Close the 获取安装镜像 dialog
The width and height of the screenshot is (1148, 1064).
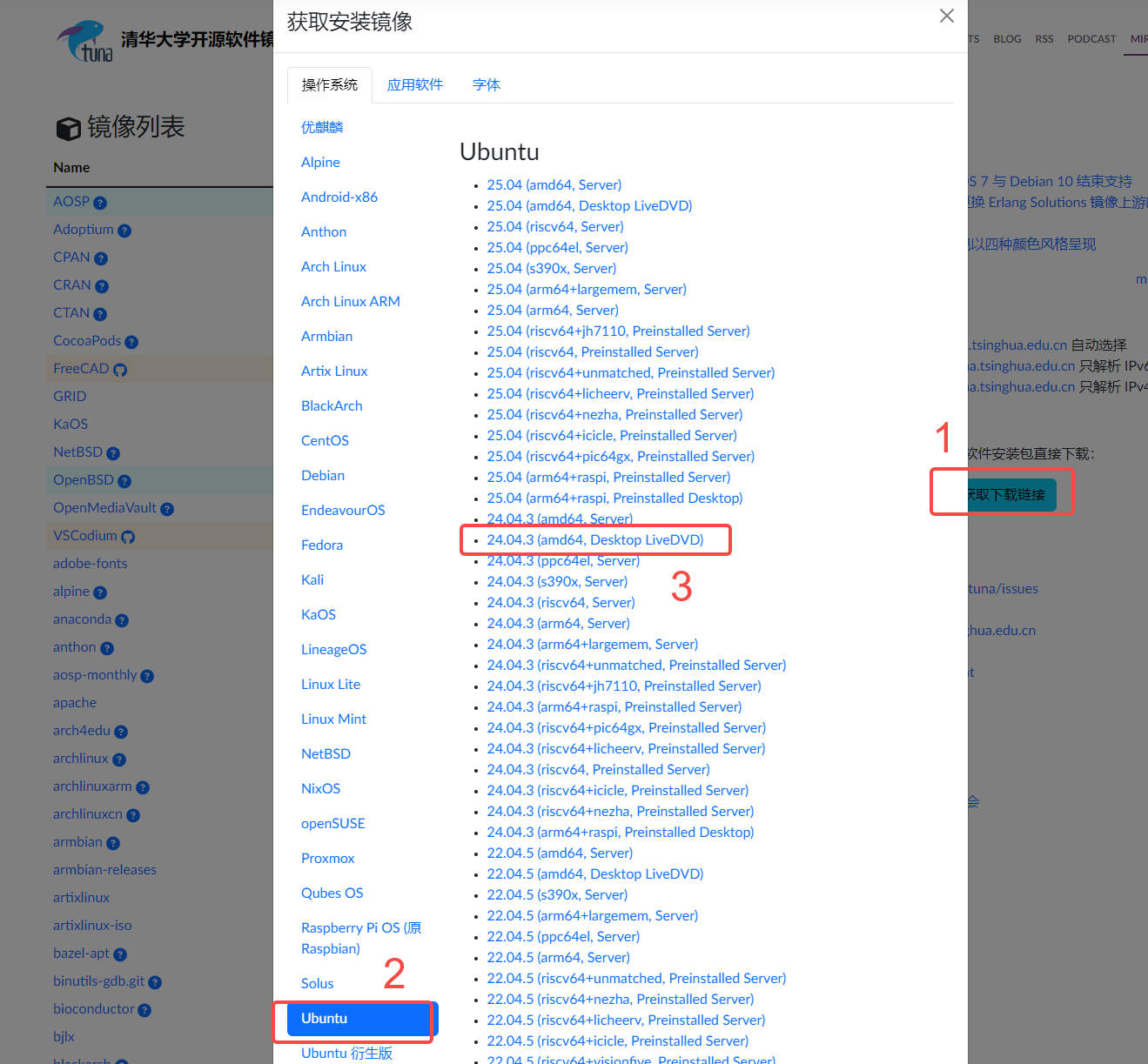pyautogui.click(x=946, y=16)
